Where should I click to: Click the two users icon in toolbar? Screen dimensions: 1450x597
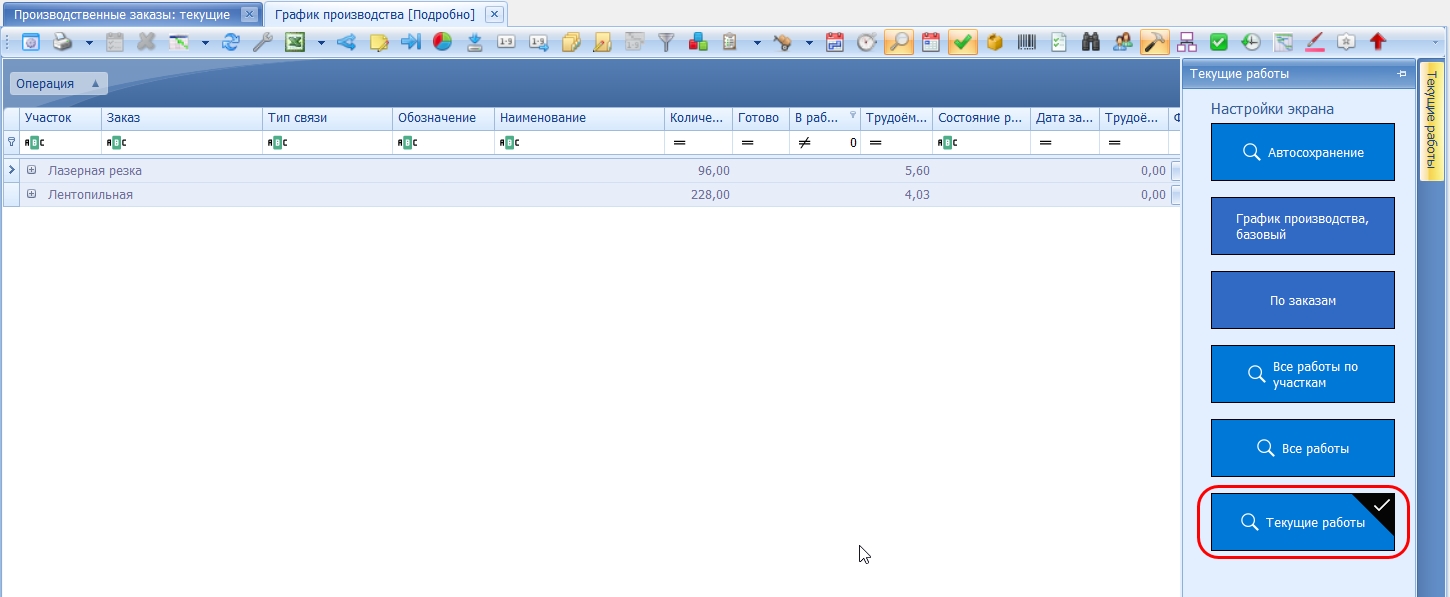point(1122,42)
